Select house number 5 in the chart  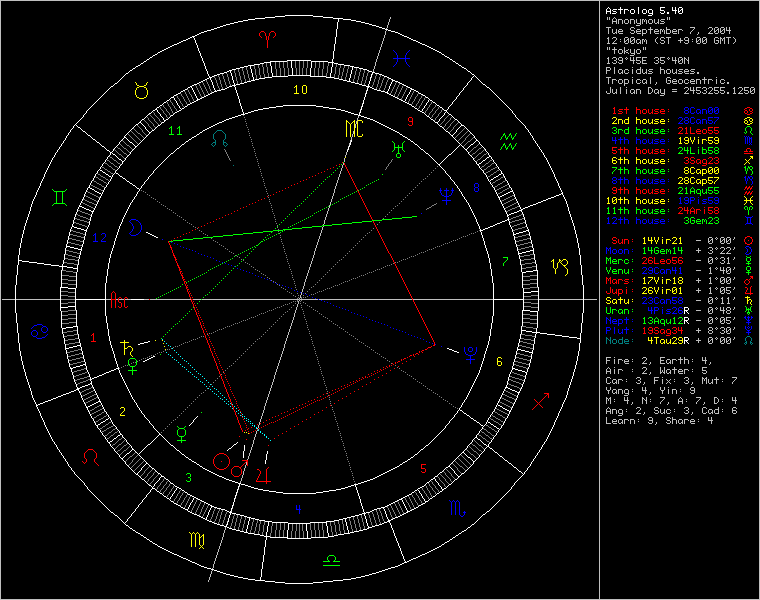[423, 469]
